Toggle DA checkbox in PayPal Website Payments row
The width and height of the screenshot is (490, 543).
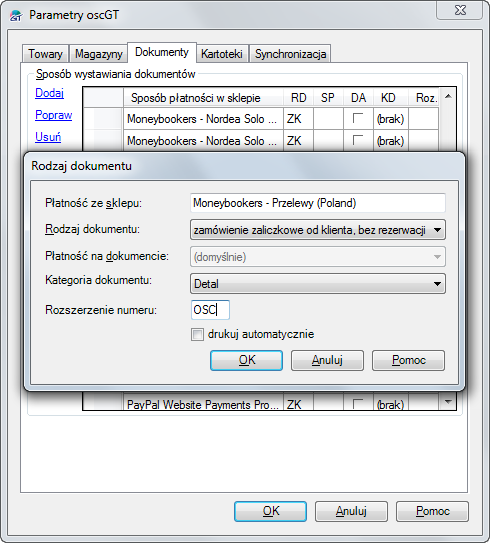coord(358,403)
